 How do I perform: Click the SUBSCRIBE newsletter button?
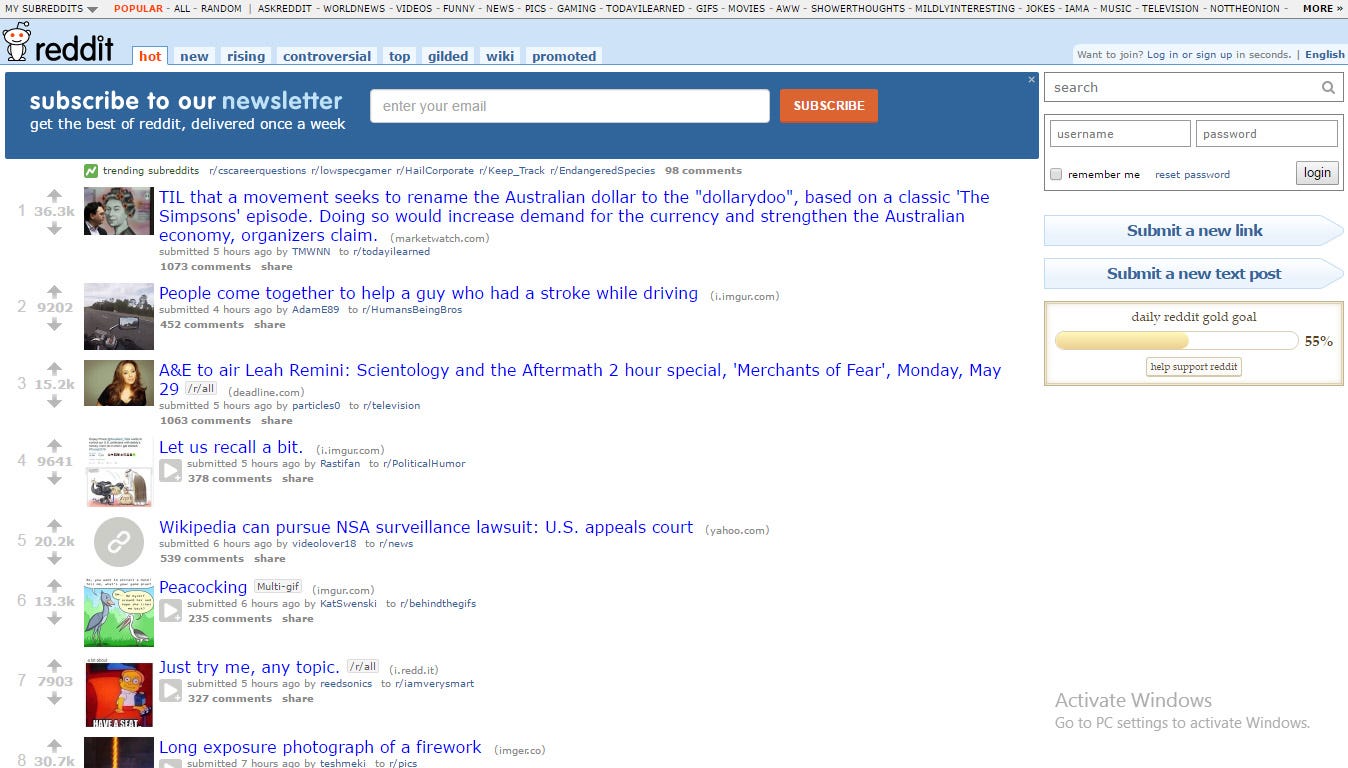pyautogui.click(x=829, y=106)
